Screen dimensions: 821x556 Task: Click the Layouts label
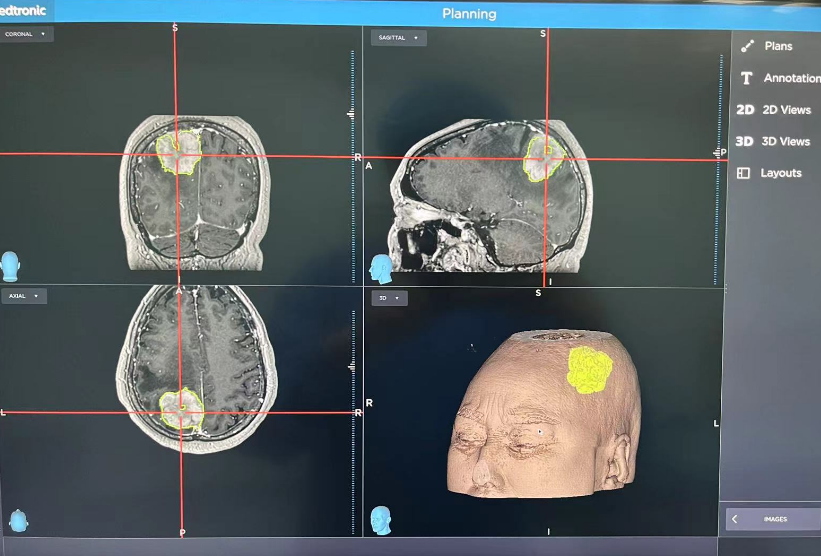(780, 173)
